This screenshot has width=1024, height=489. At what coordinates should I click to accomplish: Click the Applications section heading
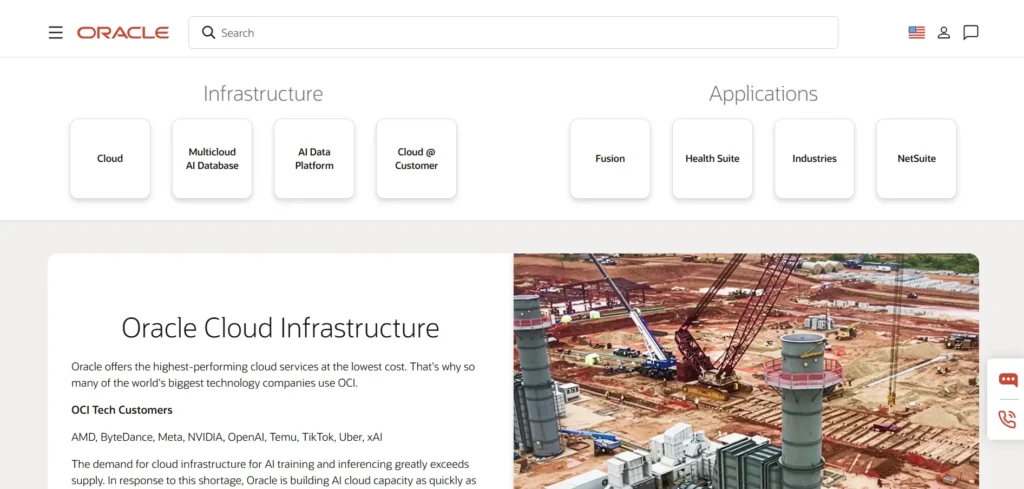point(763,94)
